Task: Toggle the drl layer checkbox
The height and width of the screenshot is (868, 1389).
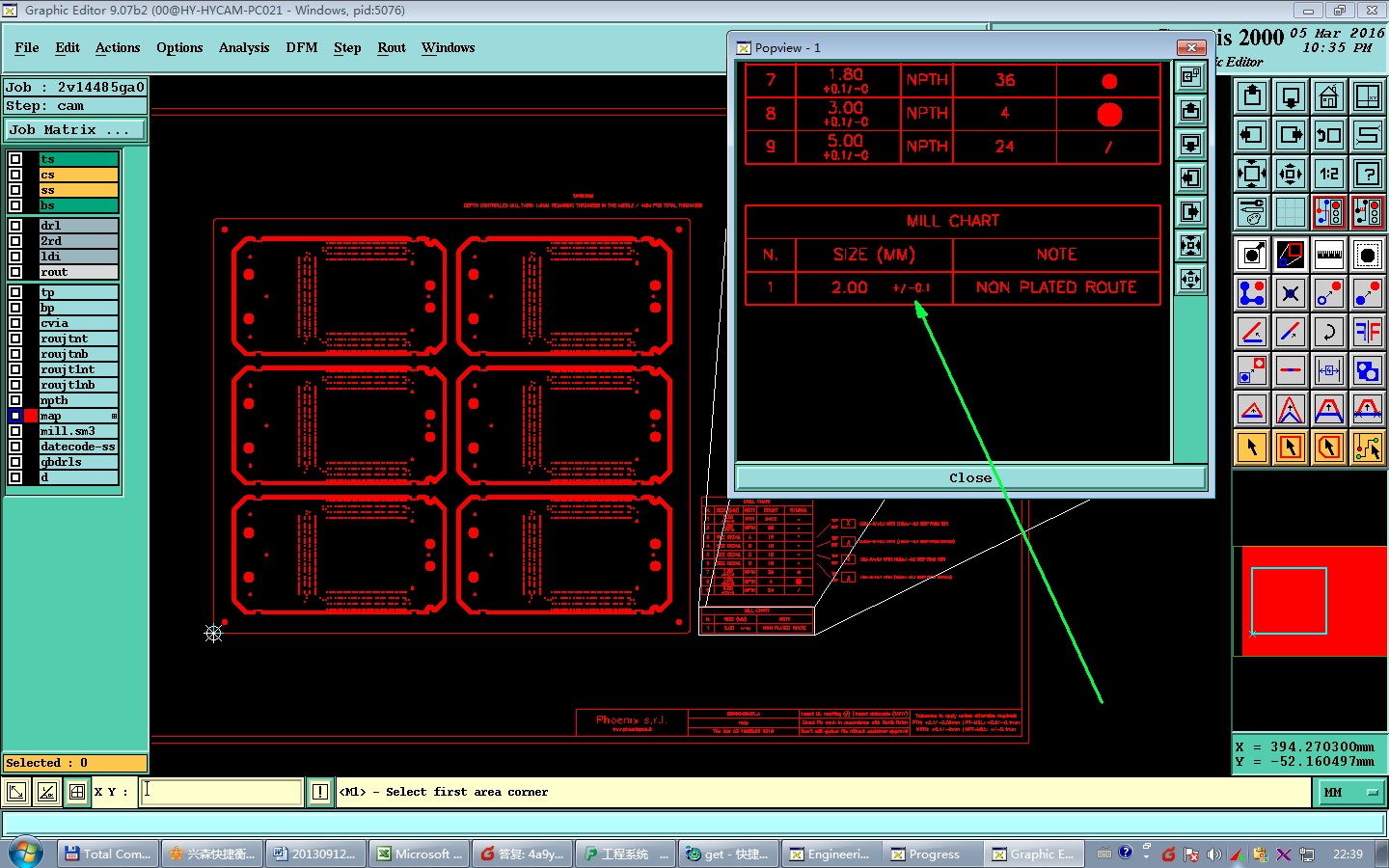Action: point(15,226)
